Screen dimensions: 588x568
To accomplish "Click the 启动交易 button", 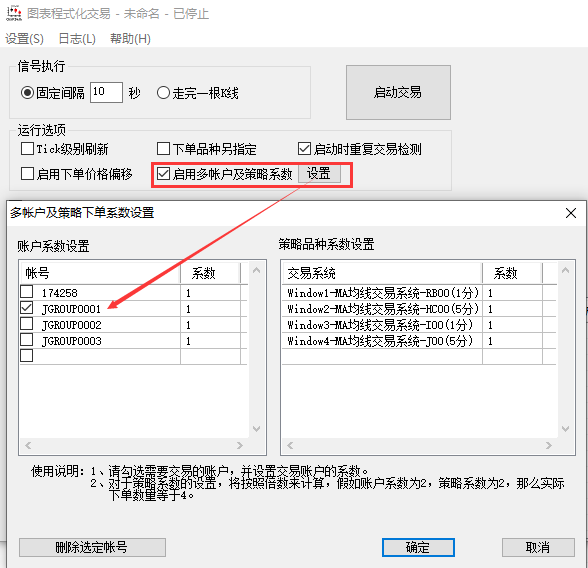I will tap(398, 92).
